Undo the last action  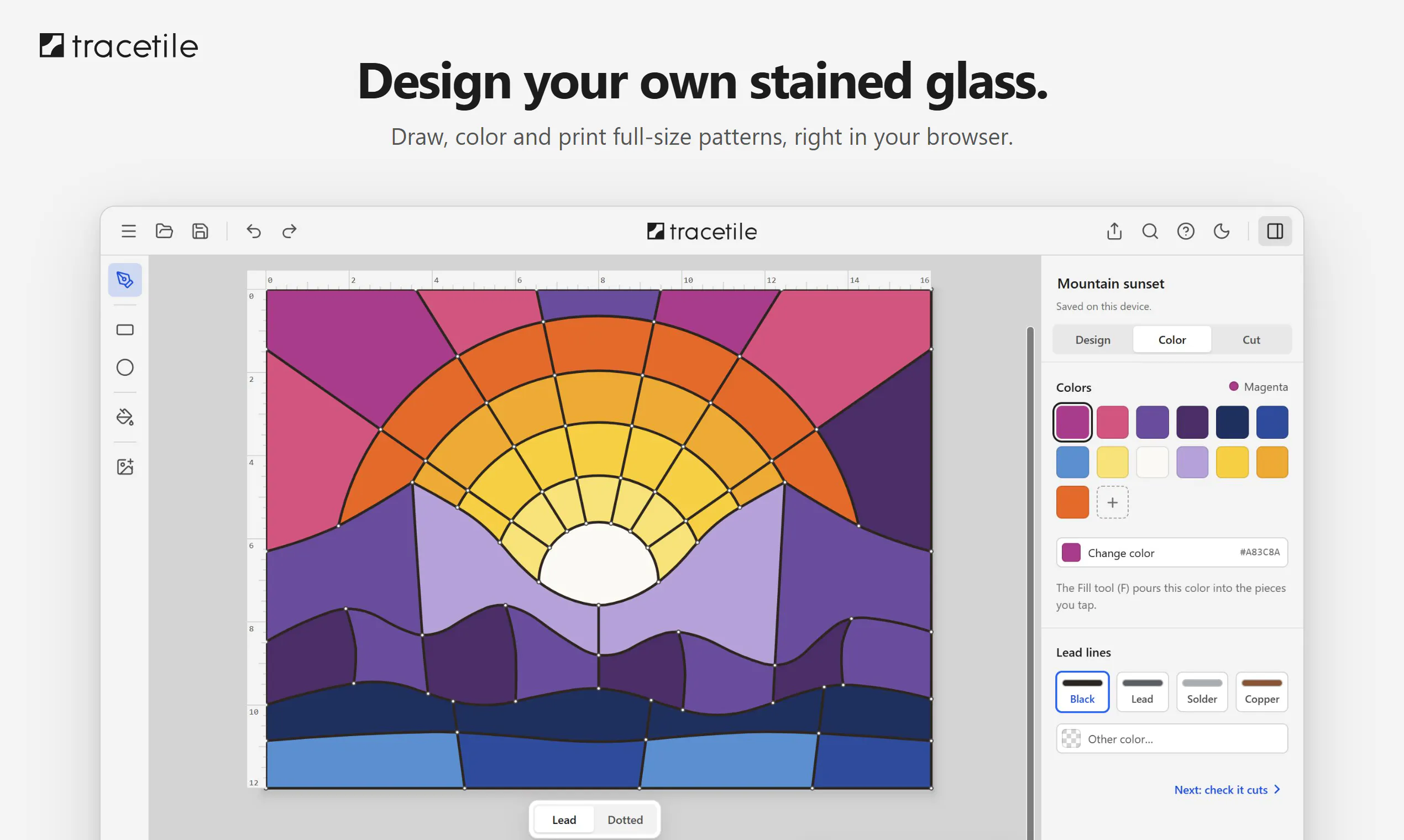coord(254,231)
